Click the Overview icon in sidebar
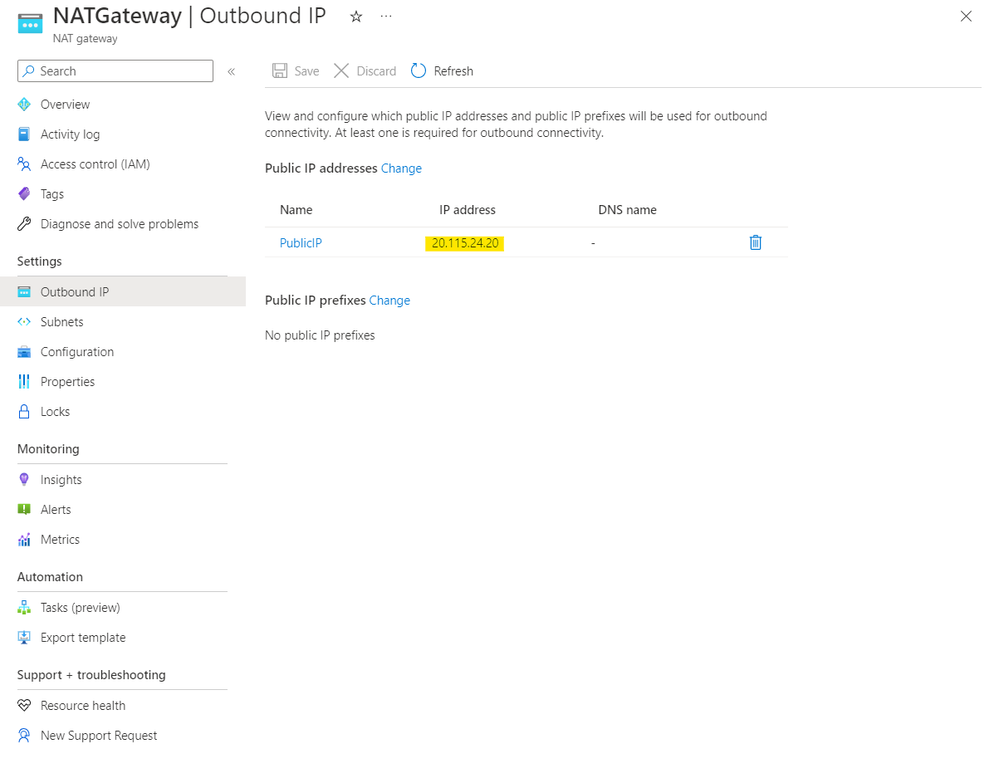The image size is (999, 758). [x=24, y=104]
